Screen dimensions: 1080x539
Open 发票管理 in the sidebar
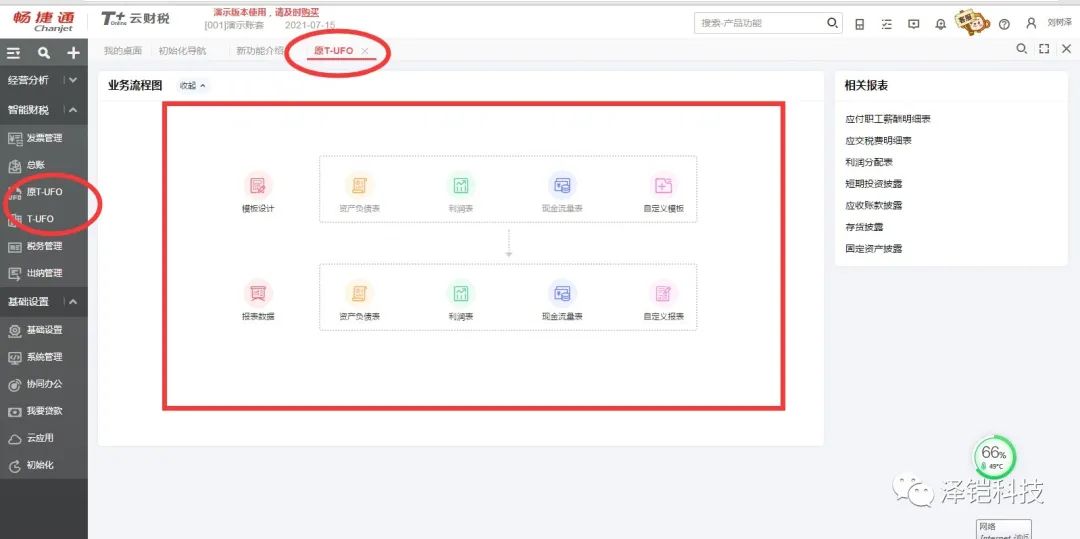44,138
